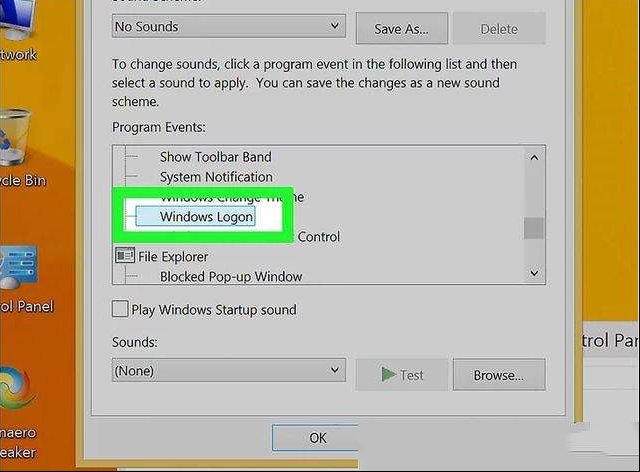Enable Play Windows Startup sound checkbox
Viewport: 640px width, 472px height.
[120, 309]
